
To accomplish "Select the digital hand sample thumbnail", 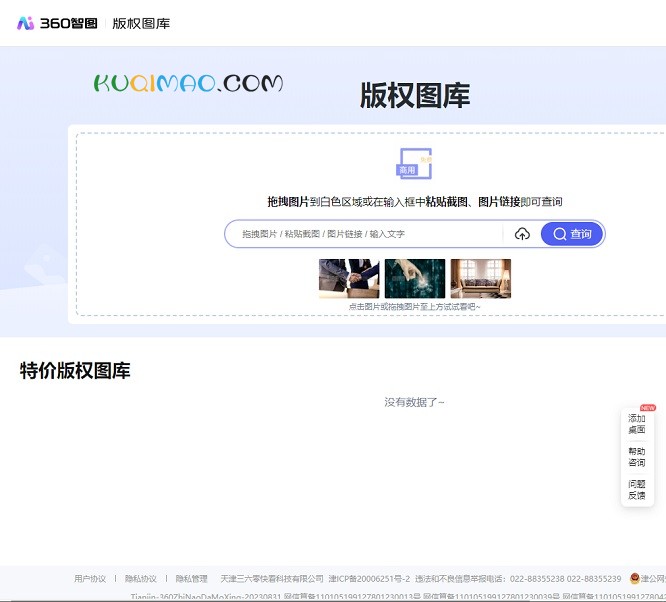I will point(415,278).
